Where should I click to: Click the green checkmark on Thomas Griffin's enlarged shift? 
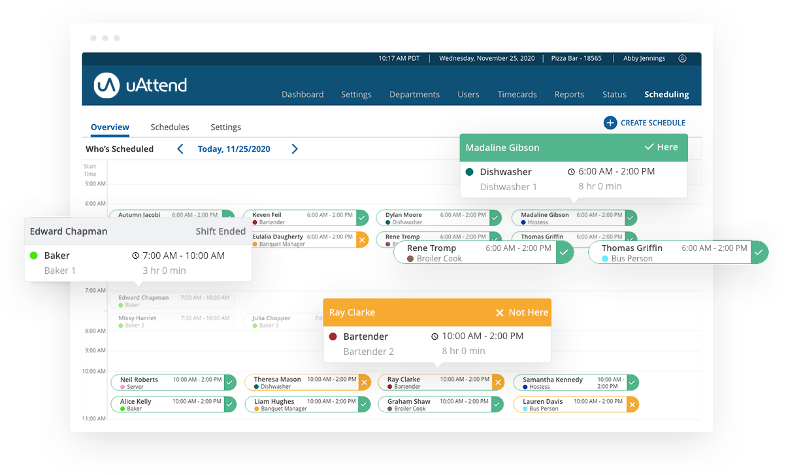[x=760, y=253]
